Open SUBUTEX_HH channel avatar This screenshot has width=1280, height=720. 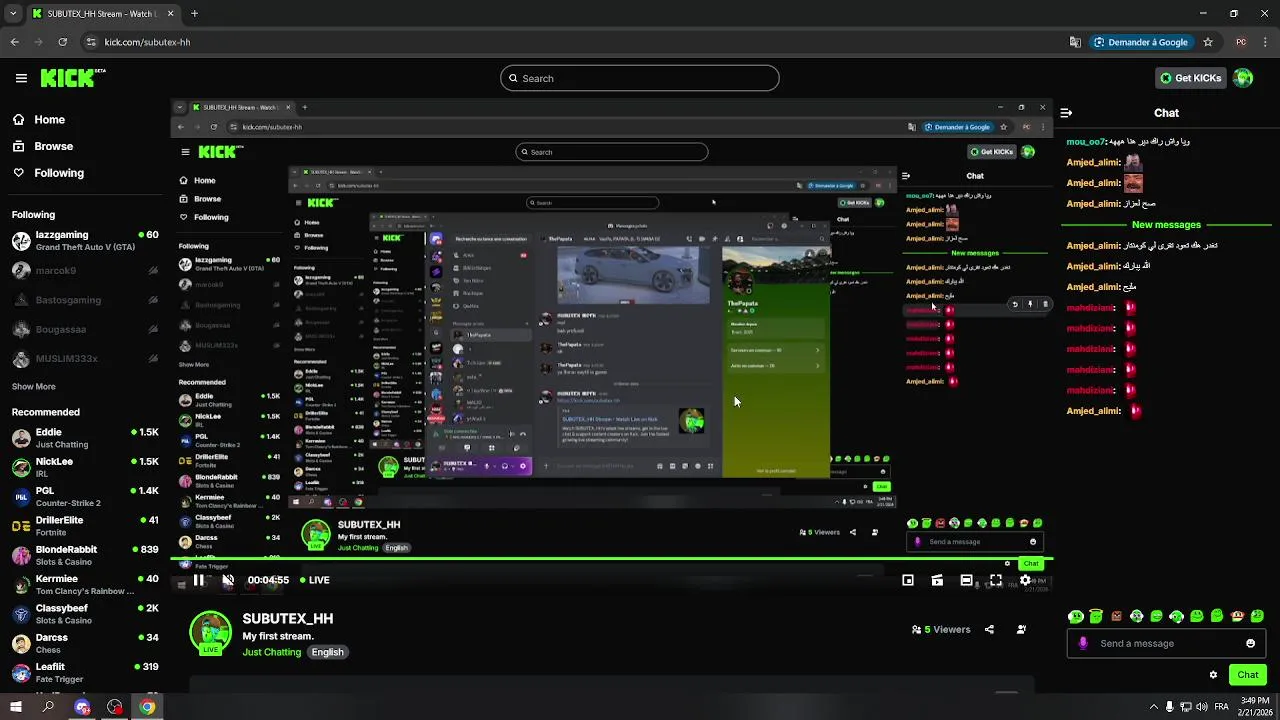(210, 632)
